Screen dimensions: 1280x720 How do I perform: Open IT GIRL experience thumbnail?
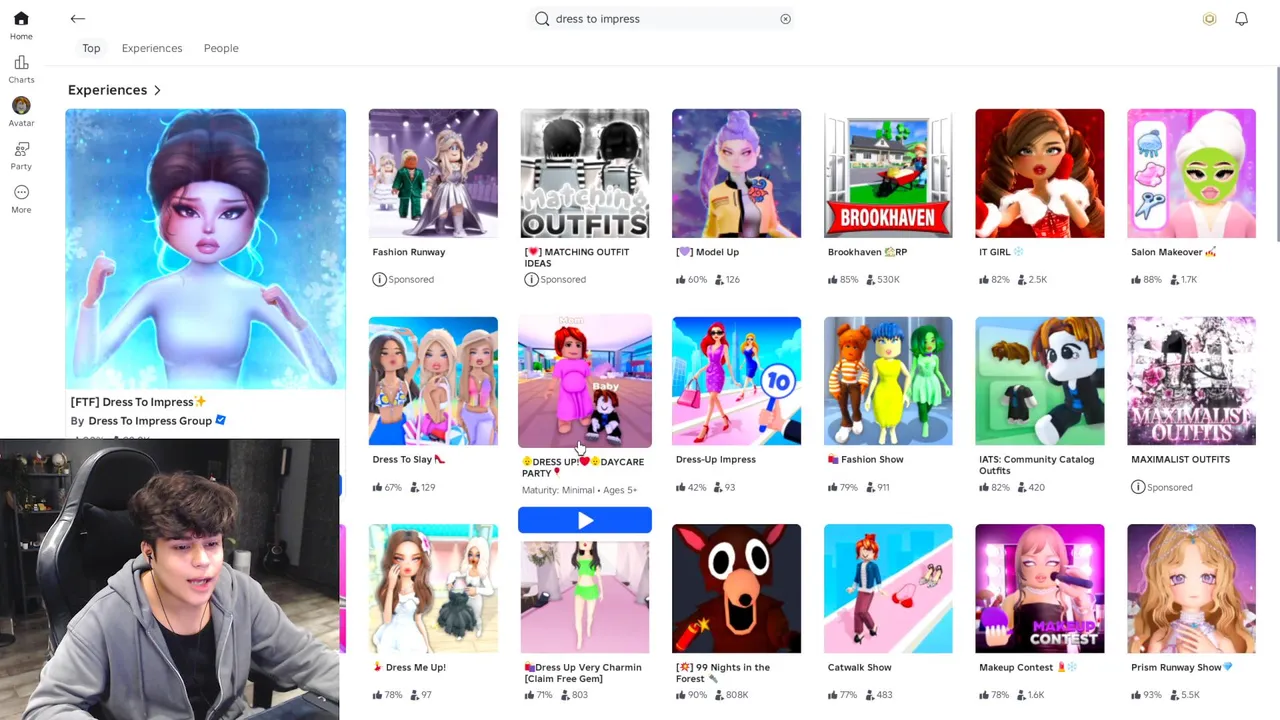[1040, 173]
